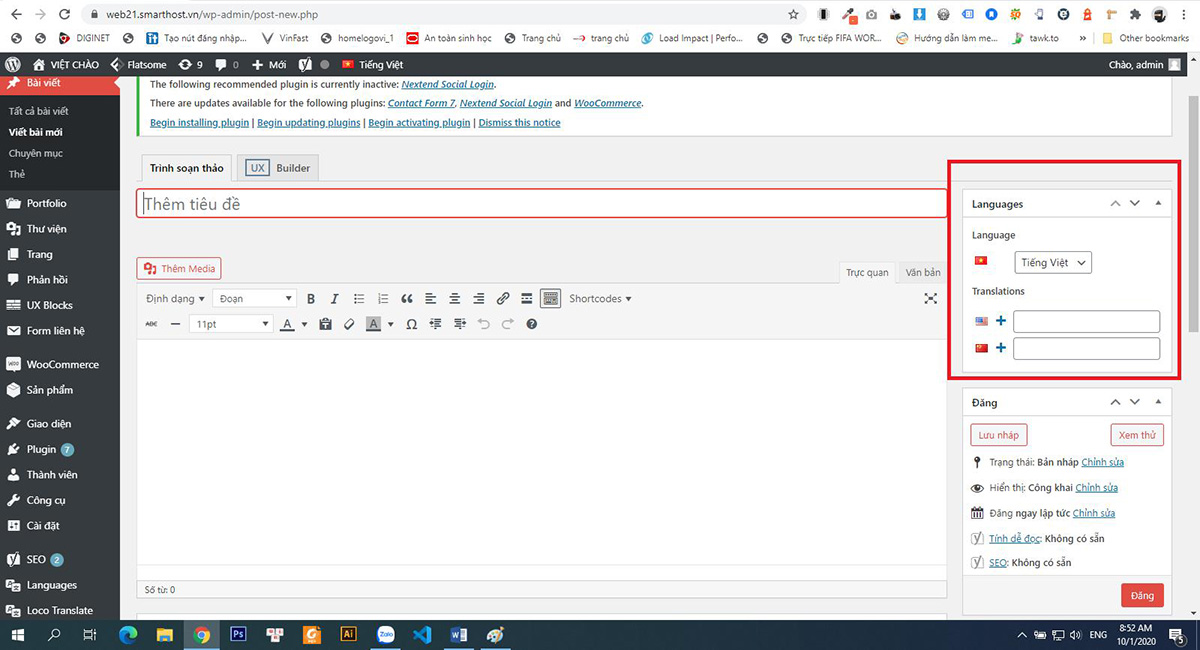This screenshot has height=650, width=1200.
Task: Click the Thêm Media button
Action: 179,268
